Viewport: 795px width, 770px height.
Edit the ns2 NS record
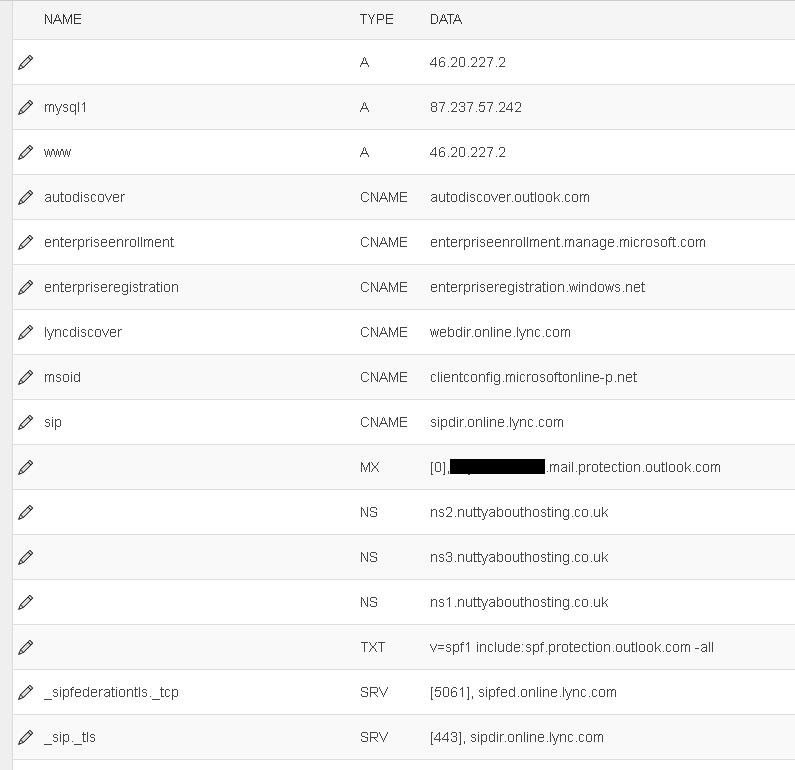click(x=25, y=512)
